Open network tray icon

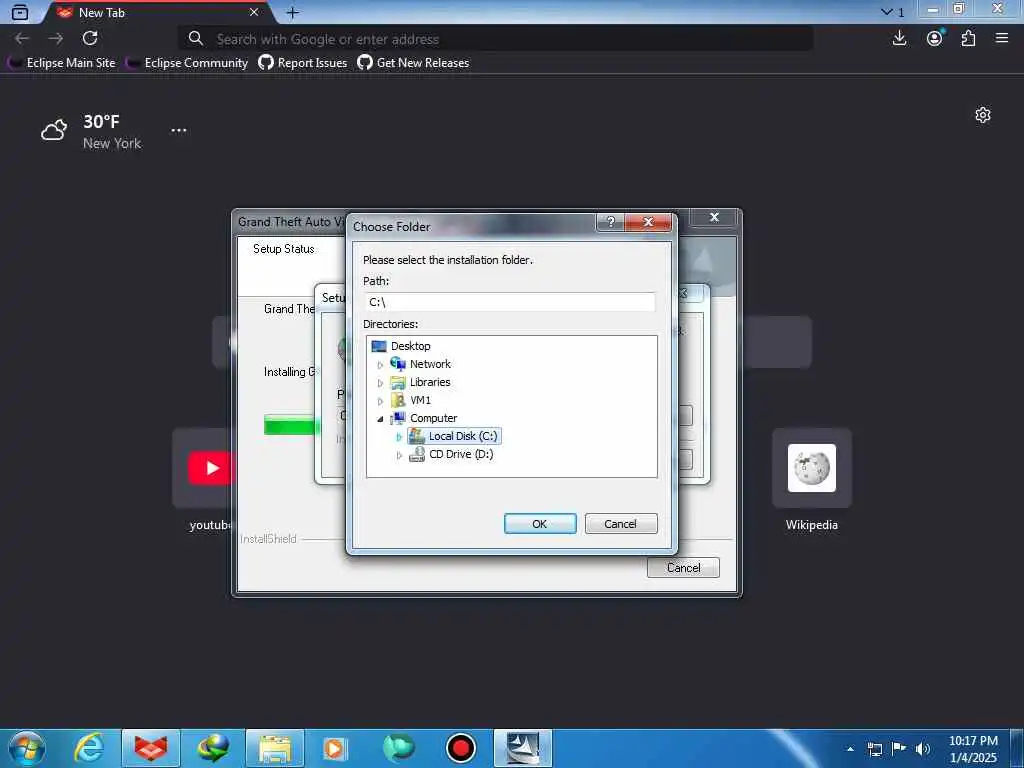875,749
